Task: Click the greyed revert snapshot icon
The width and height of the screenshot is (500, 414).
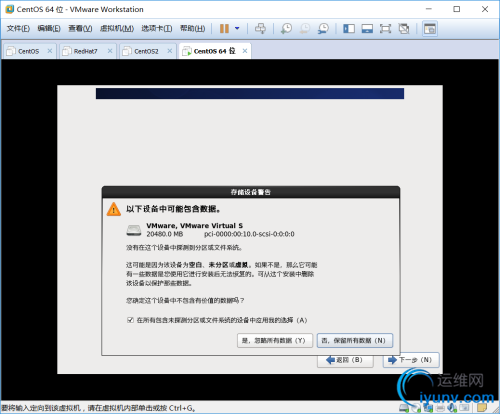Action: click(x=304, y=29)
